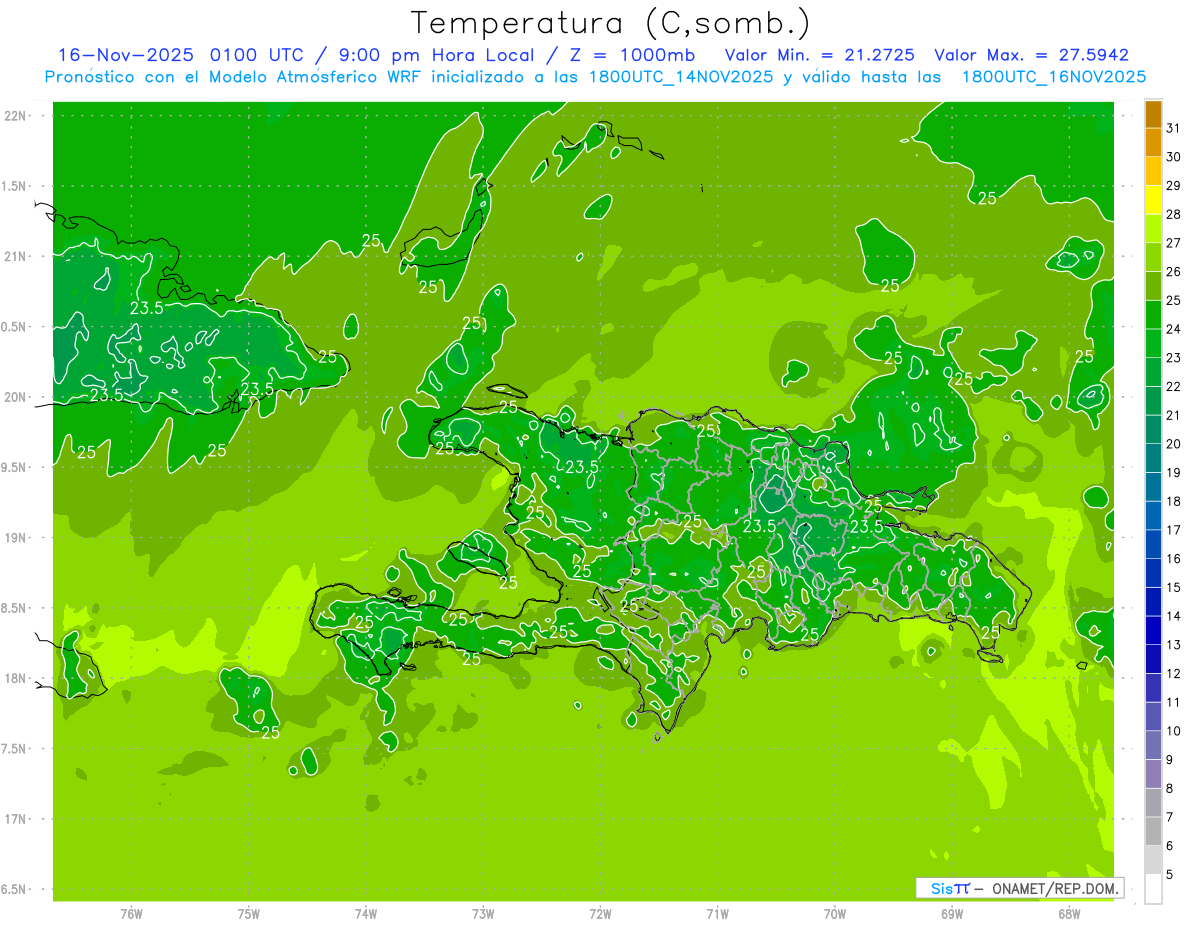The image size is (1200, 927).
Task: Click the "20N" latitude label
Action: pos(15,398)
